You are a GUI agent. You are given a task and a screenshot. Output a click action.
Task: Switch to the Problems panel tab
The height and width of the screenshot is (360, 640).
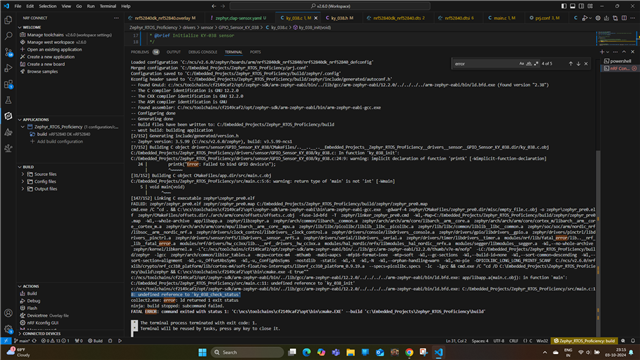point(140,52)
